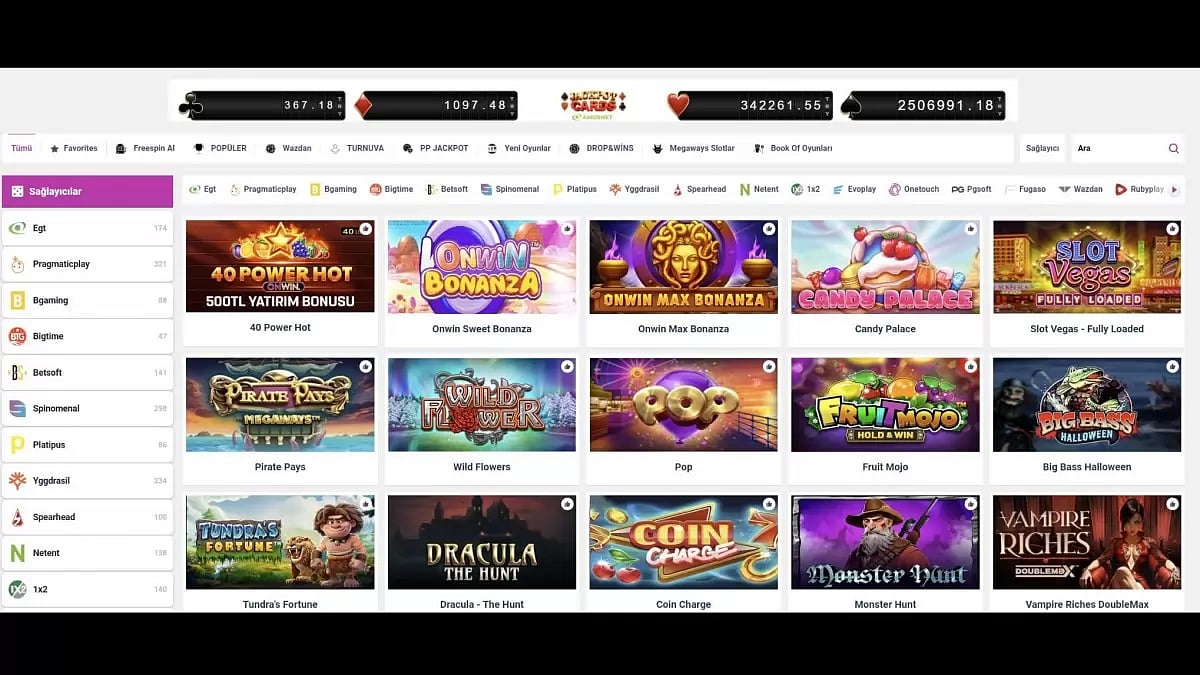
Task: Click the clubs jackpot icon
Action: (190, 105)
